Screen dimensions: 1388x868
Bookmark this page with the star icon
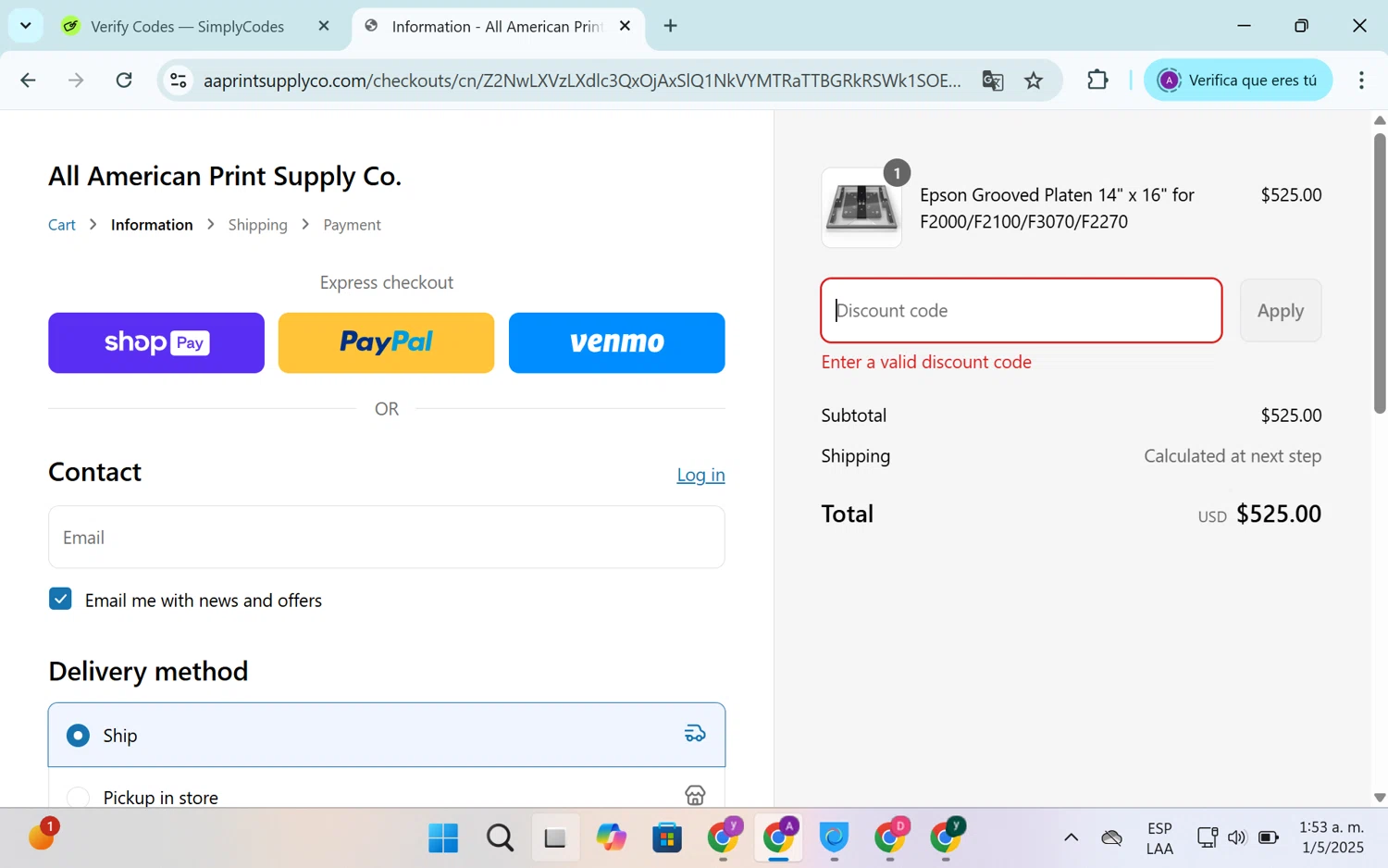click(x=1034, y=81)
